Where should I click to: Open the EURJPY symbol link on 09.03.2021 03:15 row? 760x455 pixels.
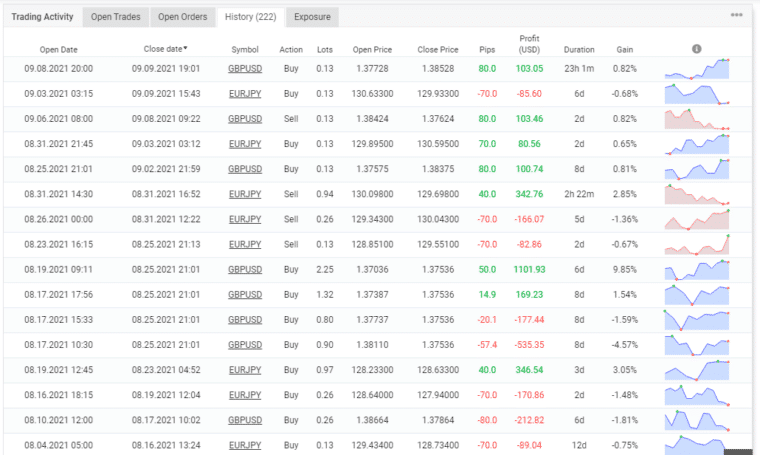click(245, 94)
